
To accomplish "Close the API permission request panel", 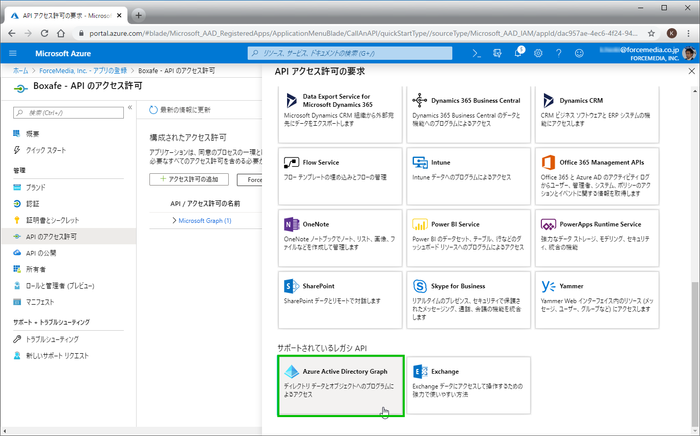I will (692, 71).
